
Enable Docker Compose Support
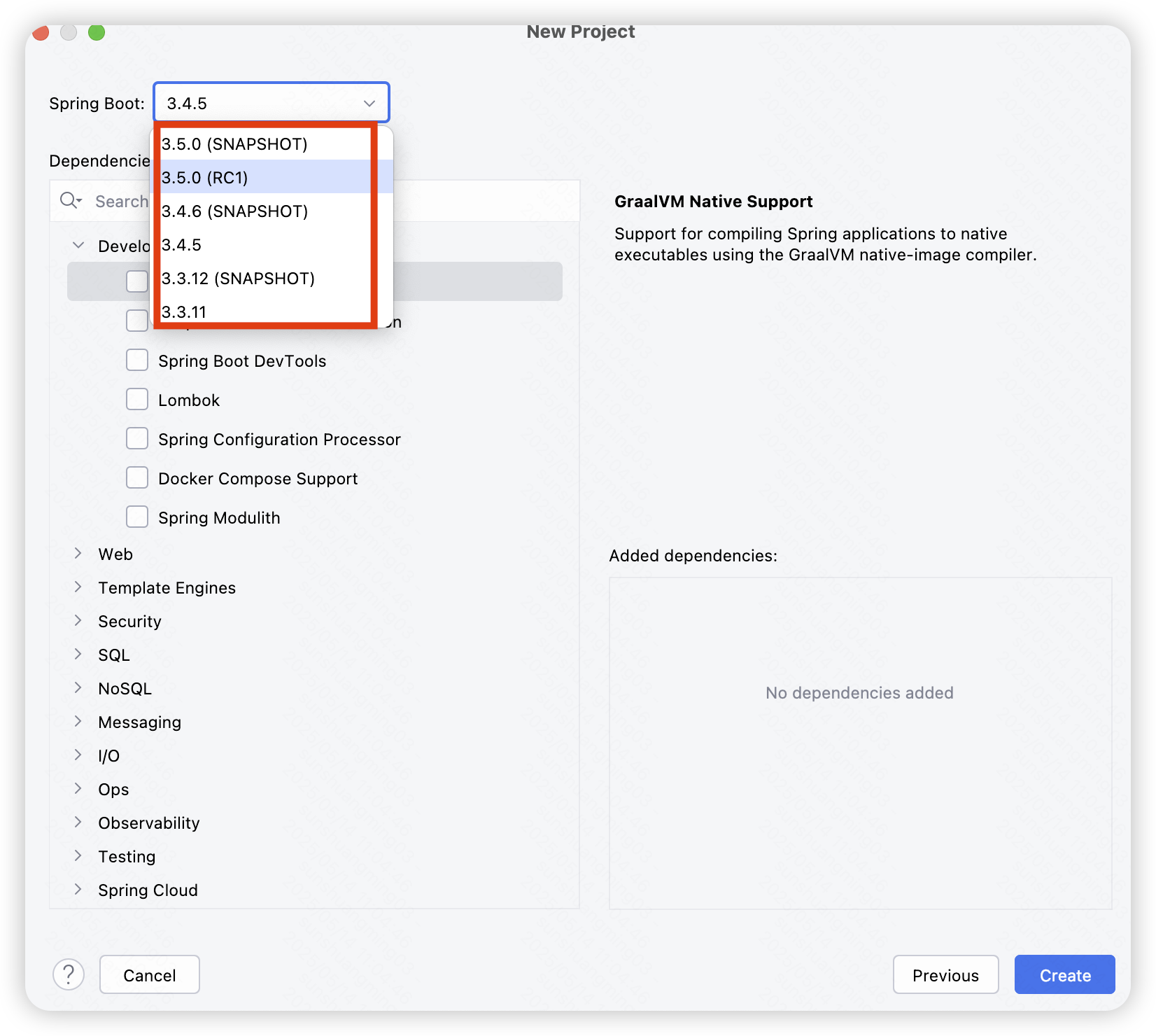click(x=137, y=478)
